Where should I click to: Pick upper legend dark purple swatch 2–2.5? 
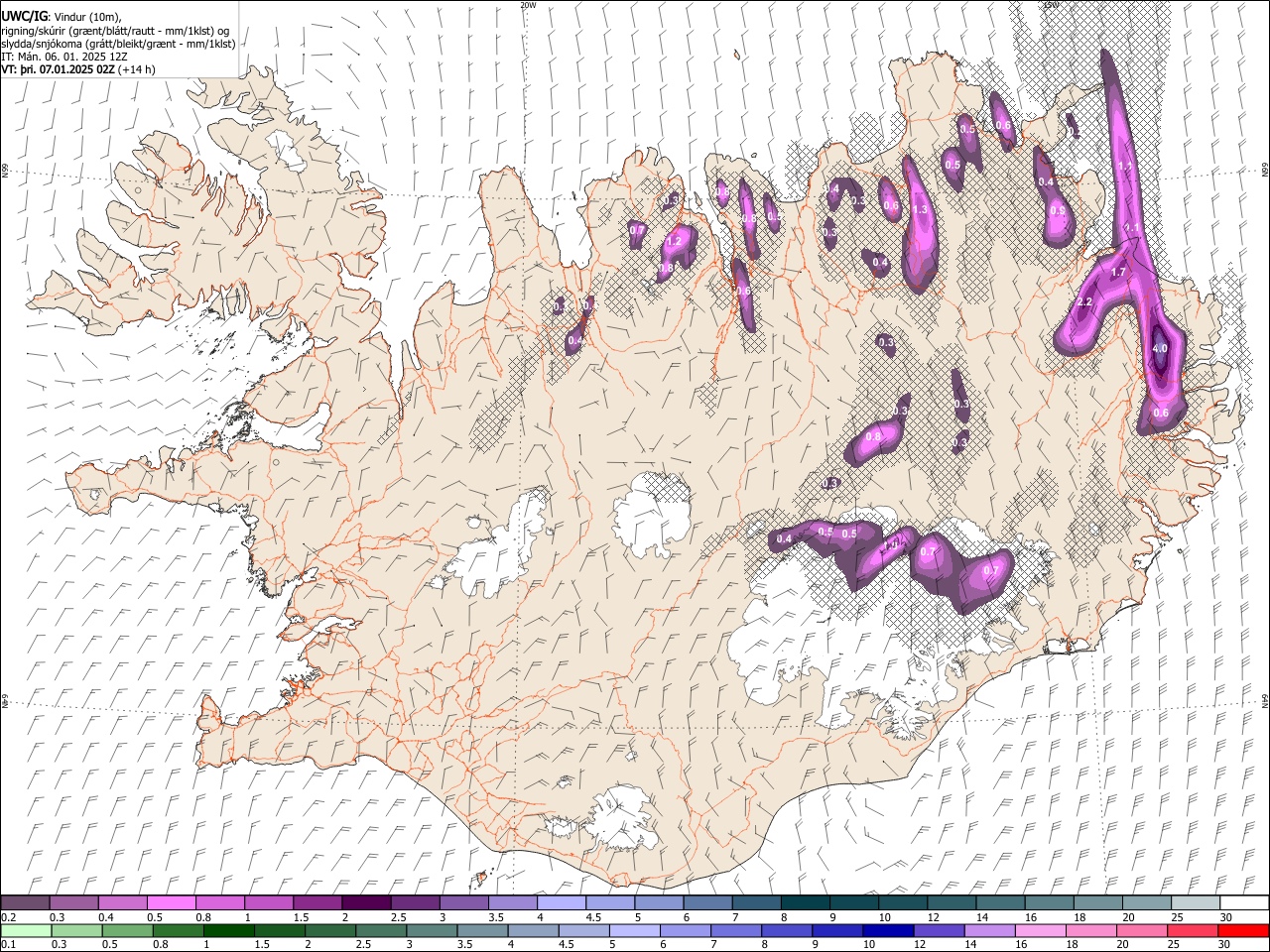pyautogui.click(x=366, y=903)
